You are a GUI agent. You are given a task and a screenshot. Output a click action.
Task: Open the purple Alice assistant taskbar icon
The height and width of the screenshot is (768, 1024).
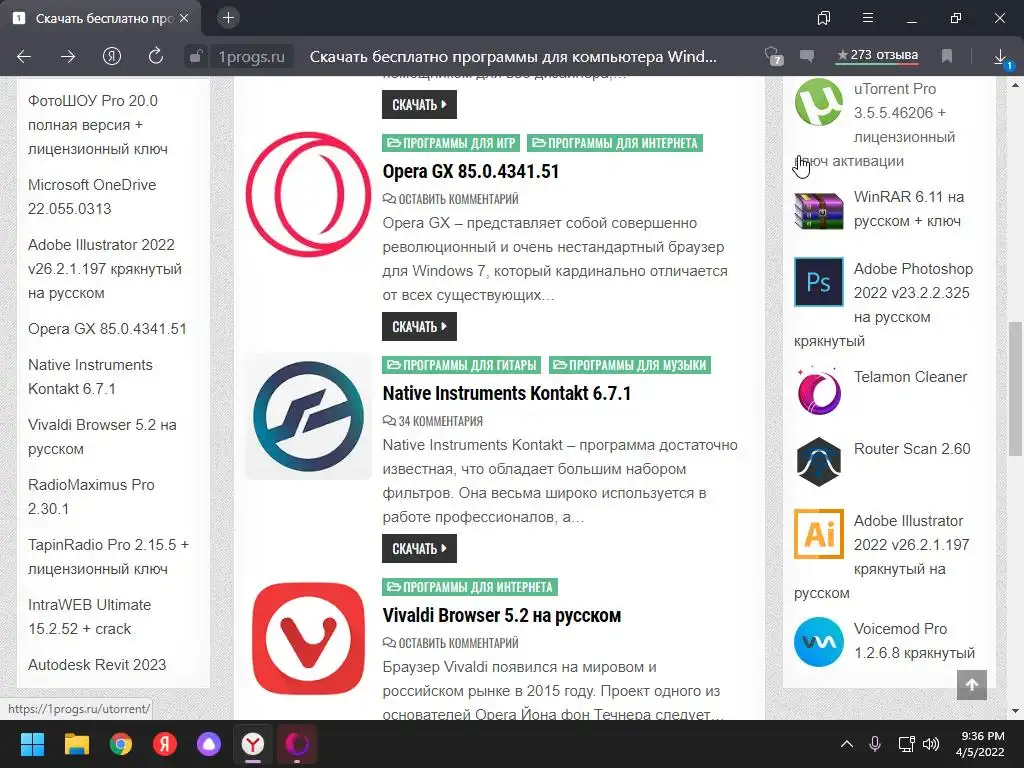209,744
